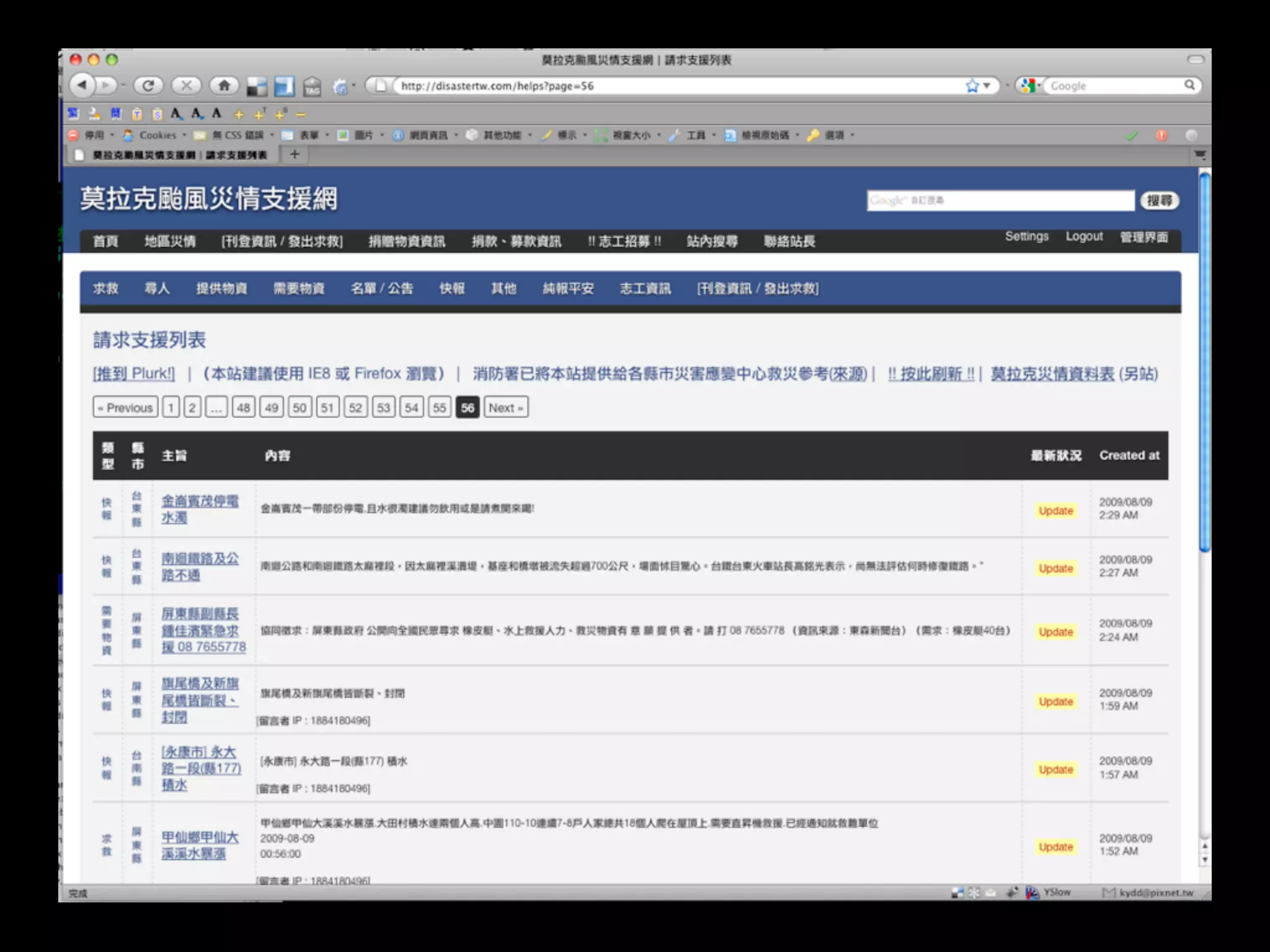The width and height of the screenshot is (1270, 952).
Task: Click the bookmark star in address bar
Action: tap(972, 86)
